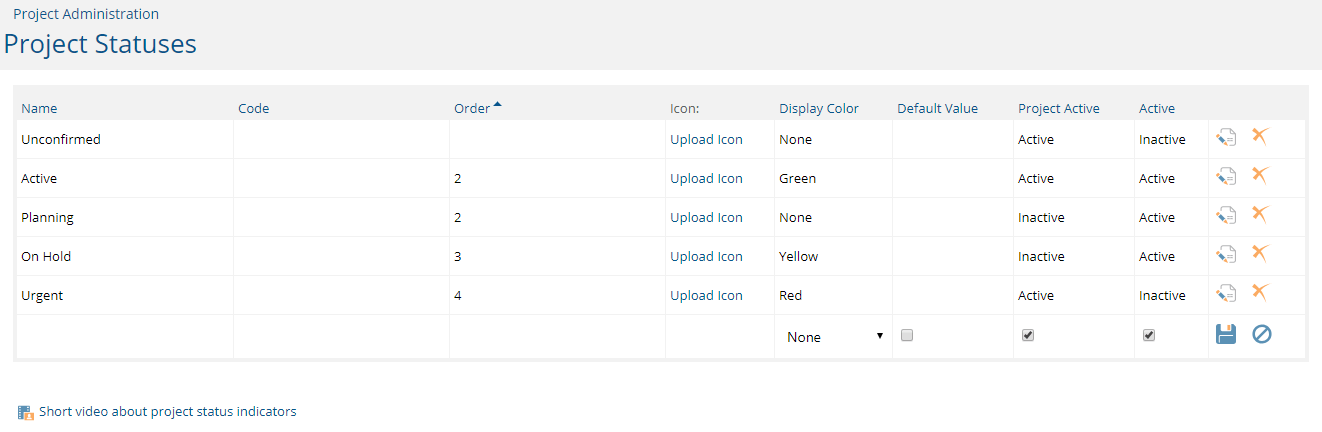Sort by the Code column header
Screen dimensions: 1322x432
click(254, 108)
